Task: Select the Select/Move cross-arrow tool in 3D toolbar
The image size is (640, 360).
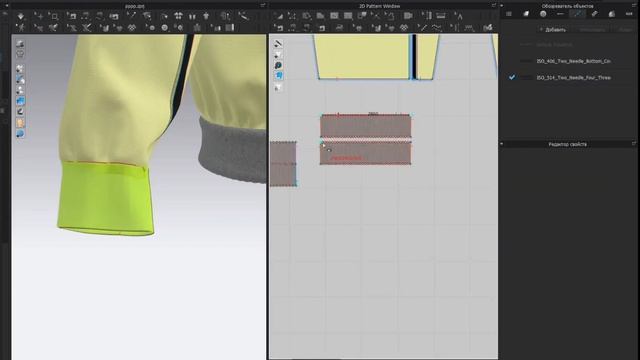Action: [40, 16]
